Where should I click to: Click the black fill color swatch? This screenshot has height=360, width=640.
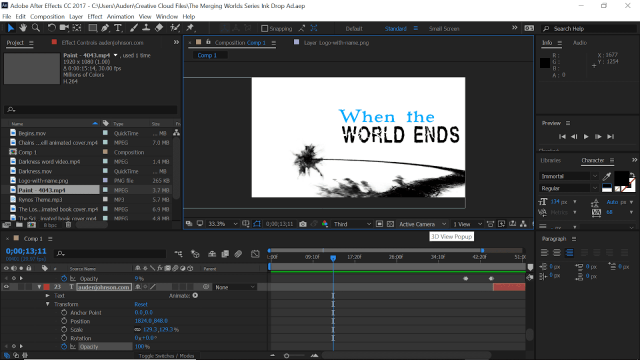[x=621, y=178]
